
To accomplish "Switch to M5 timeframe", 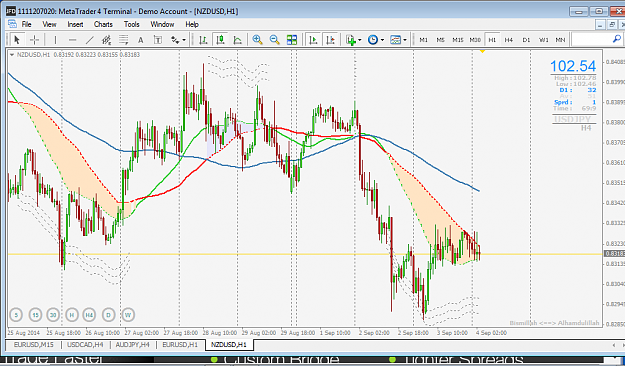I will click(440, 40).
